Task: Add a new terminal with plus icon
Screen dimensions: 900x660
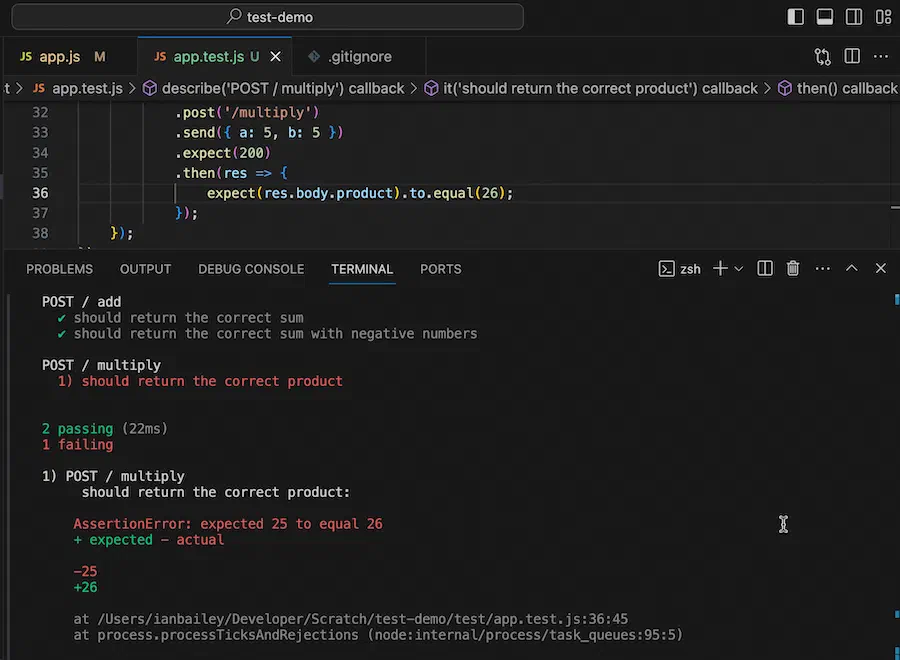Action: click(720, 269)
